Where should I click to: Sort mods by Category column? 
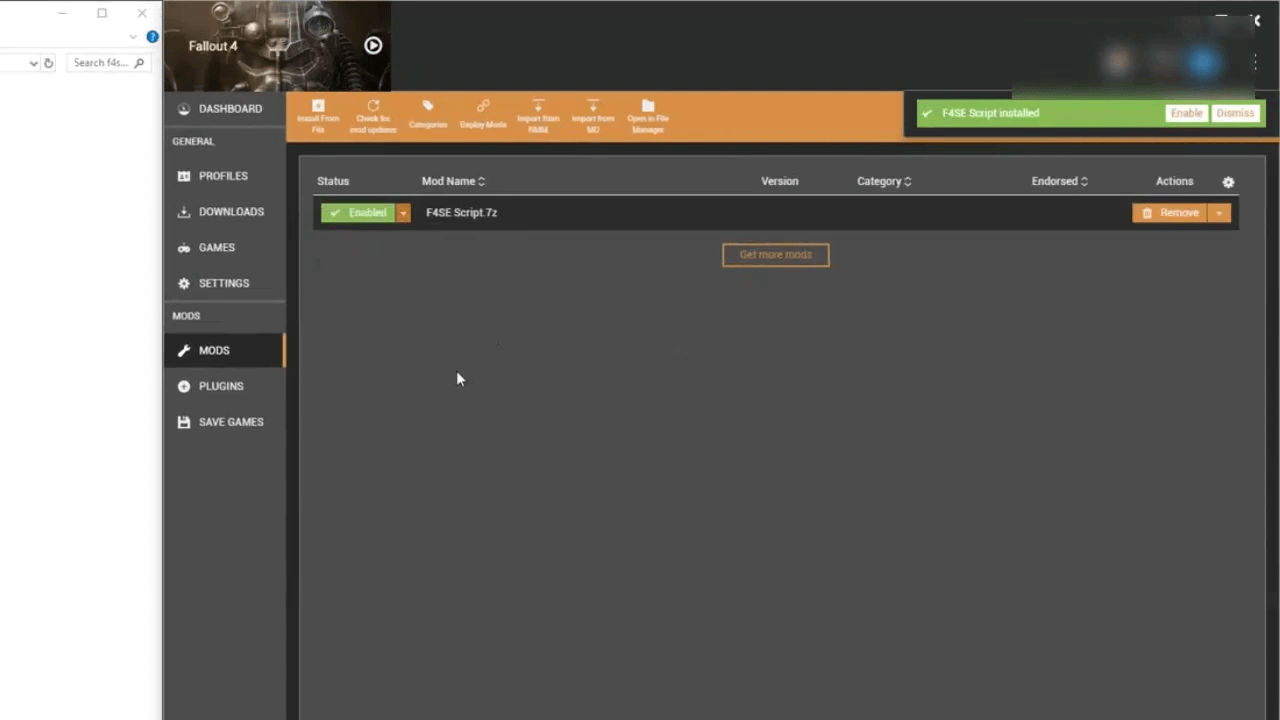(x=884, y=181)
